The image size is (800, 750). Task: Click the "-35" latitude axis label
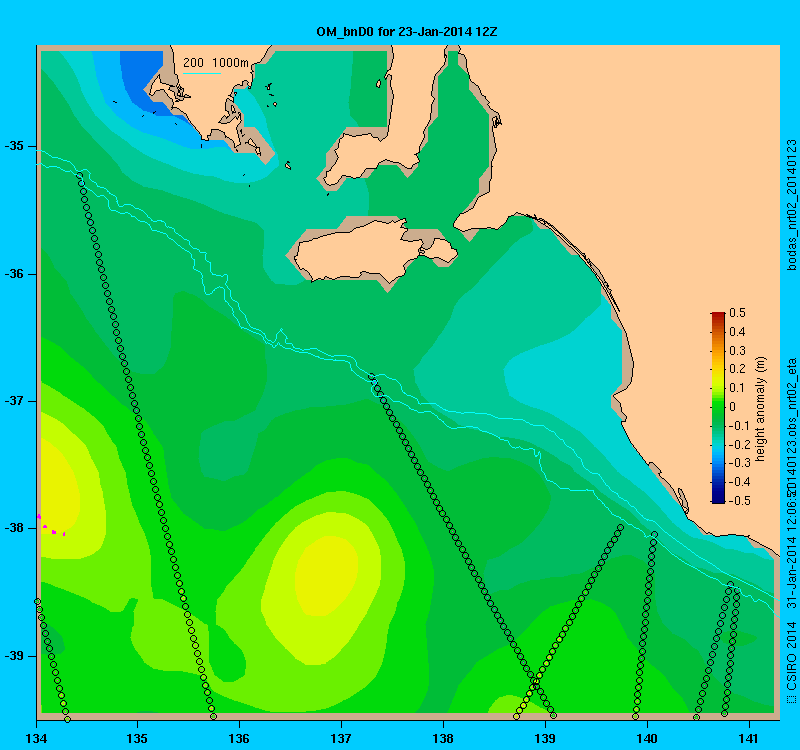[14, 146]
